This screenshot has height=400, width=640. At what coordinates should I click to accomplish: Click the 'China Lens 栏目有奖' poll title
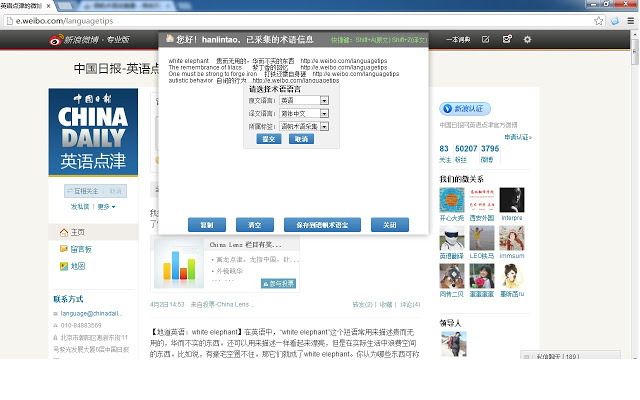(x=245, y=245)
